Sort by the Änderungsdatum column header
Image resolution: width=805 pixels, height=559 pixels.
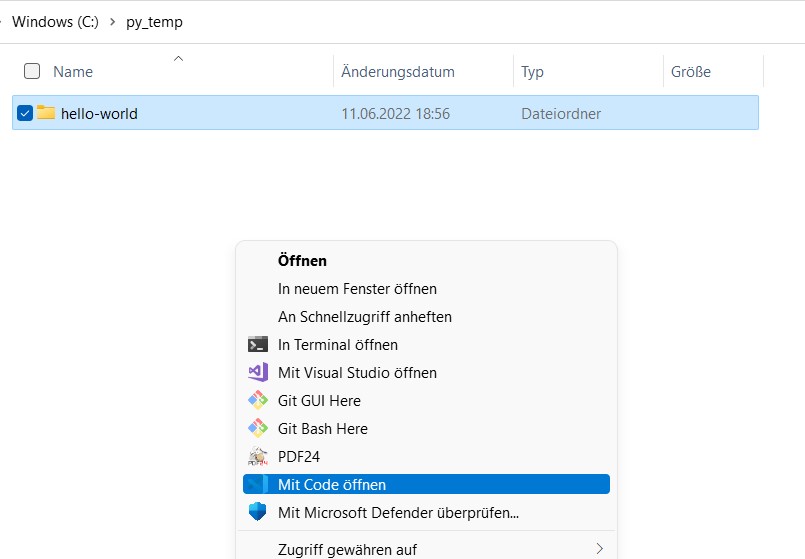(x=397, y=72)
